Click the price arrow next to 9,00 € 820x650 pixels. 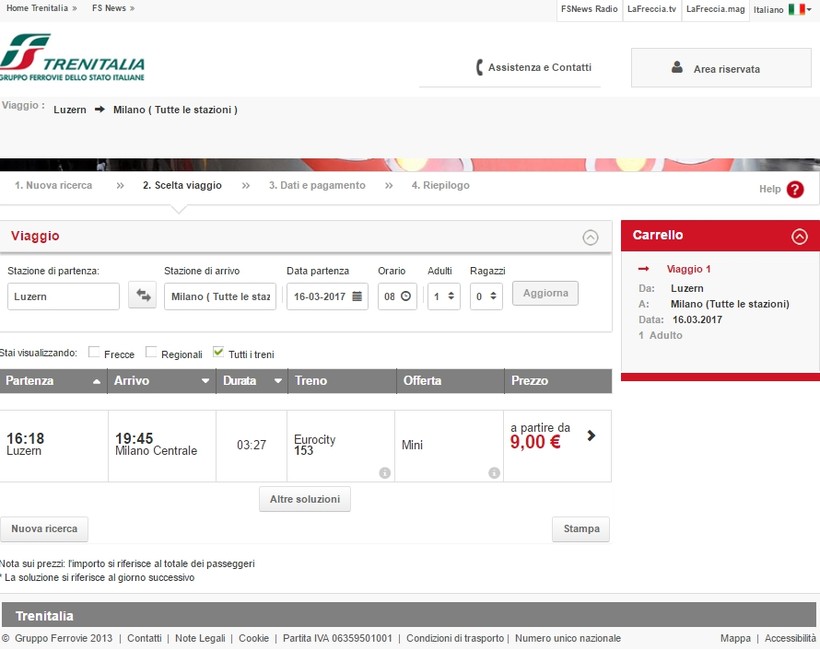(x=591, y=436)
